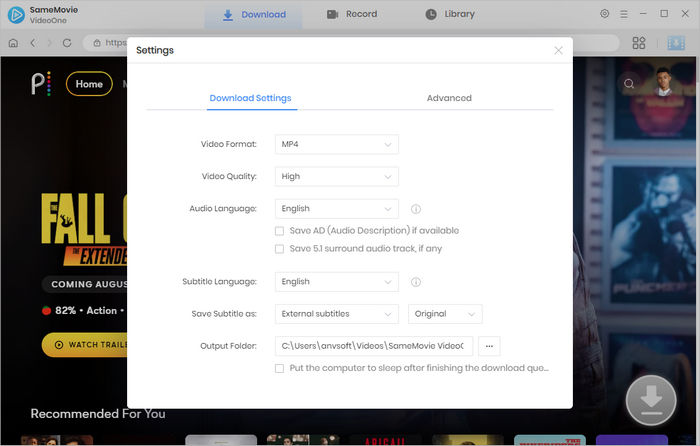Viewport: 700px width, 446px height.
Task: Go to browser home page icon
Action: [x=13, y=43]
